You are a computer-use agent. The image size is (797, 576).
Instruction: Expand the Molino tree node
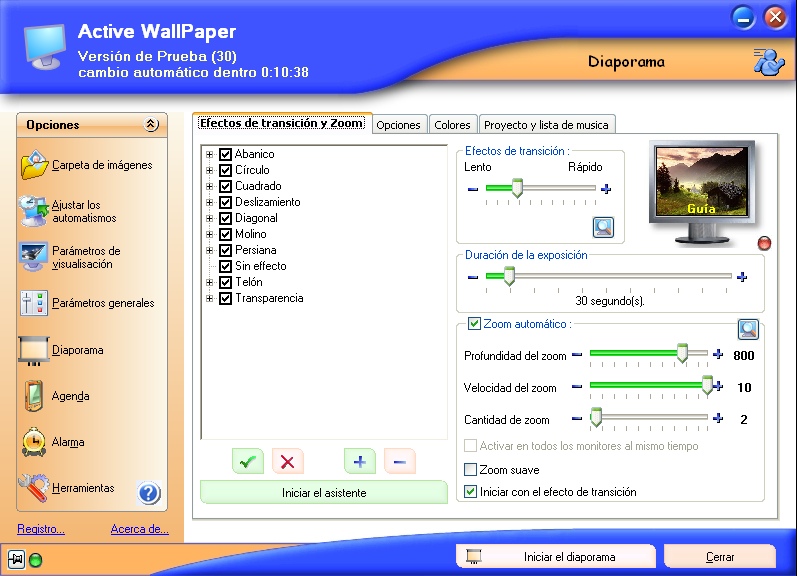point(209,234)
